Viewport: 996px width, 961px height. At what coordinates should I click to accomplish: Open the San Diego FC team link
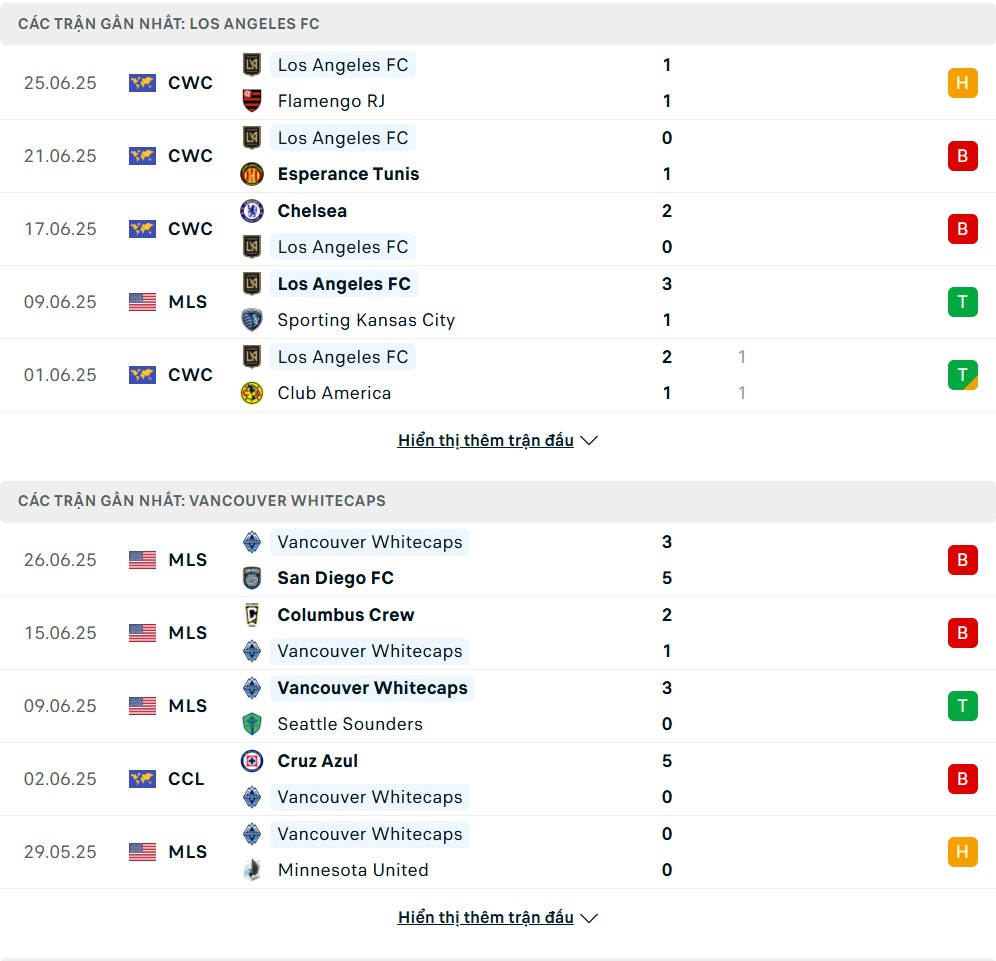(335, 578)
